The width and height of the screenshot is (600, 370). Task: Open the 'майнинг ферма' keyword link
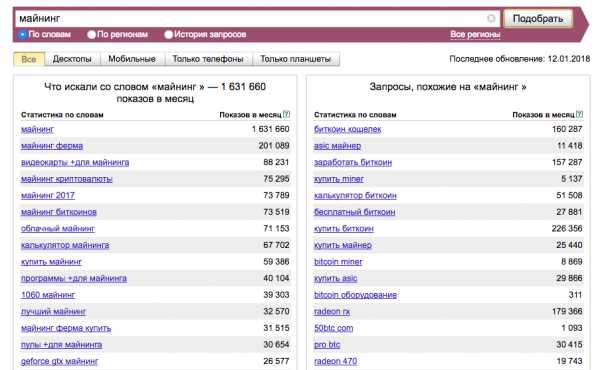pos(52,146)
